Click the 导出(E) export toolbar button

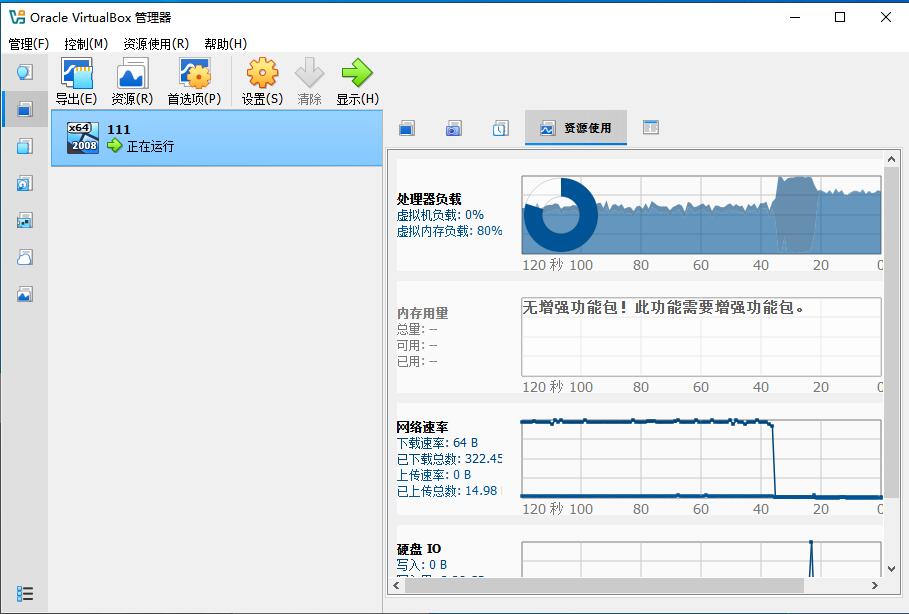tap(76, 82)
